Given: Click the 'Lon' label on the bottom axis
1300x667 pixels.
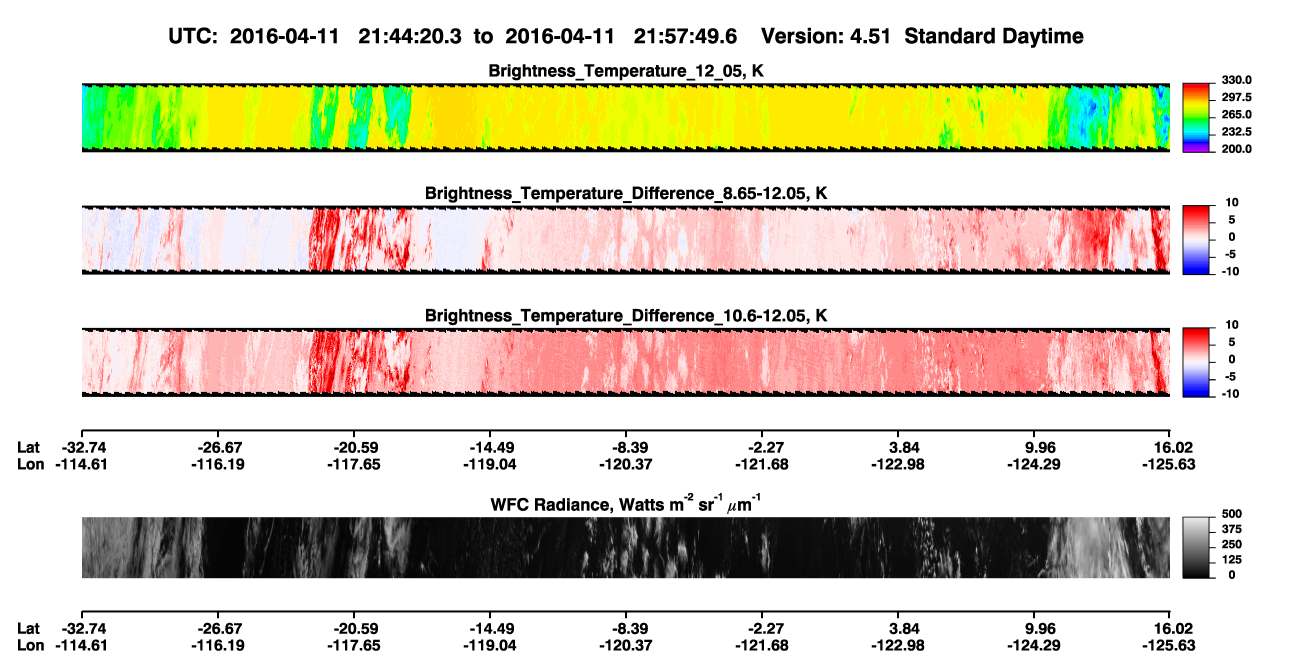Looking at the screenshot, I should 30,645.
